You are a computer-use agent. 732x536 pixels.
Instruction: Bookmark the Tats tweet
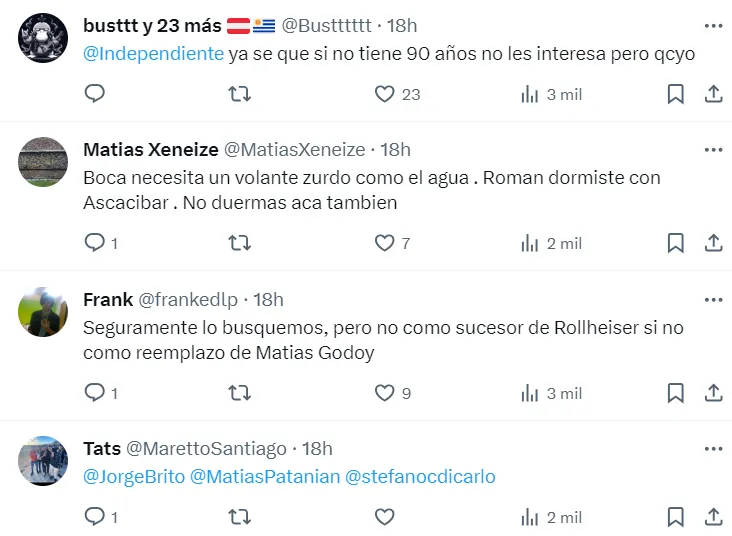676,517
